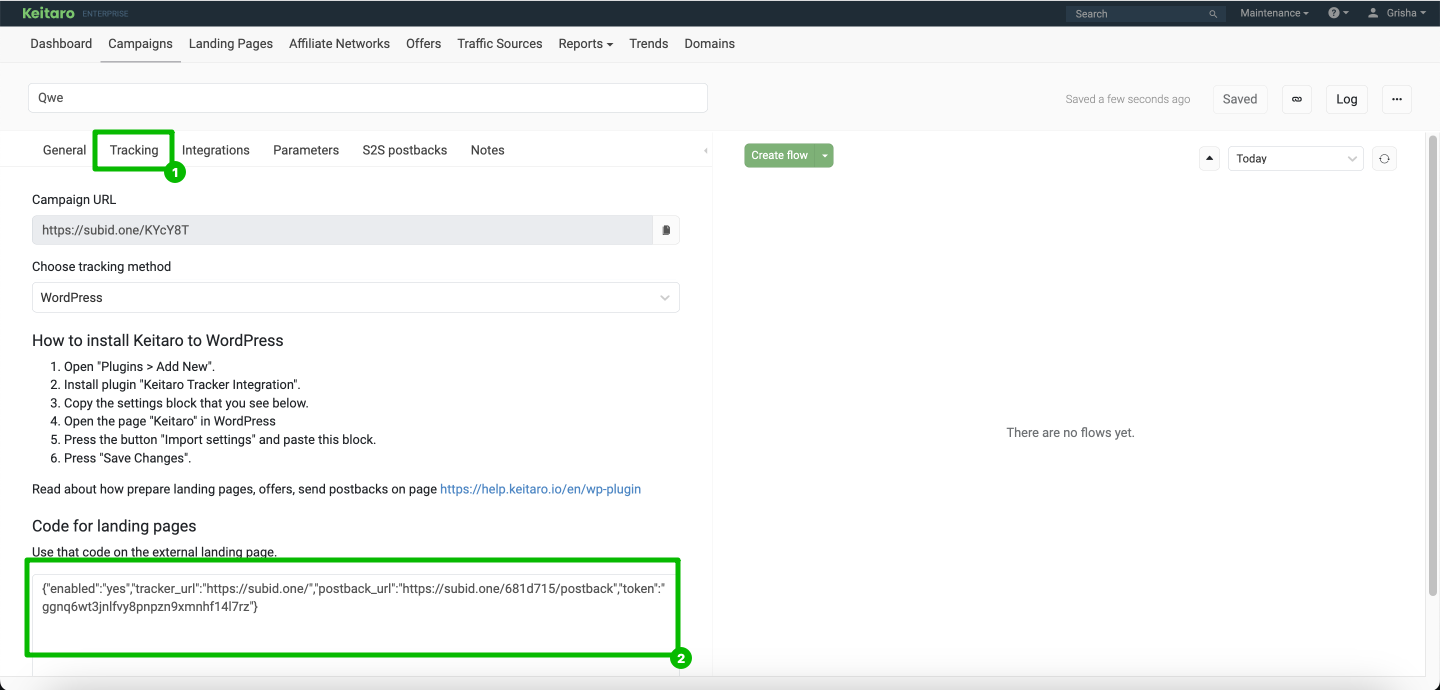Click the "Saved a few seconds ago" status text
This screenshot has width=1440, height=690.
tap(1128, 99)
